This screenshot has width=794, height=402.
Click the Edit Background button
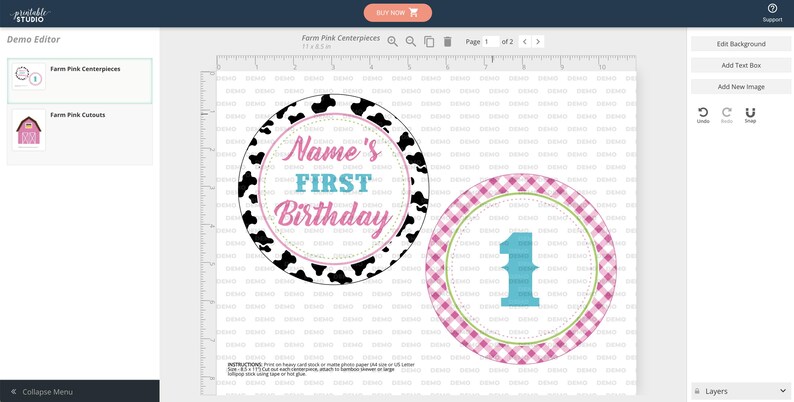click(x=741, y=44)
